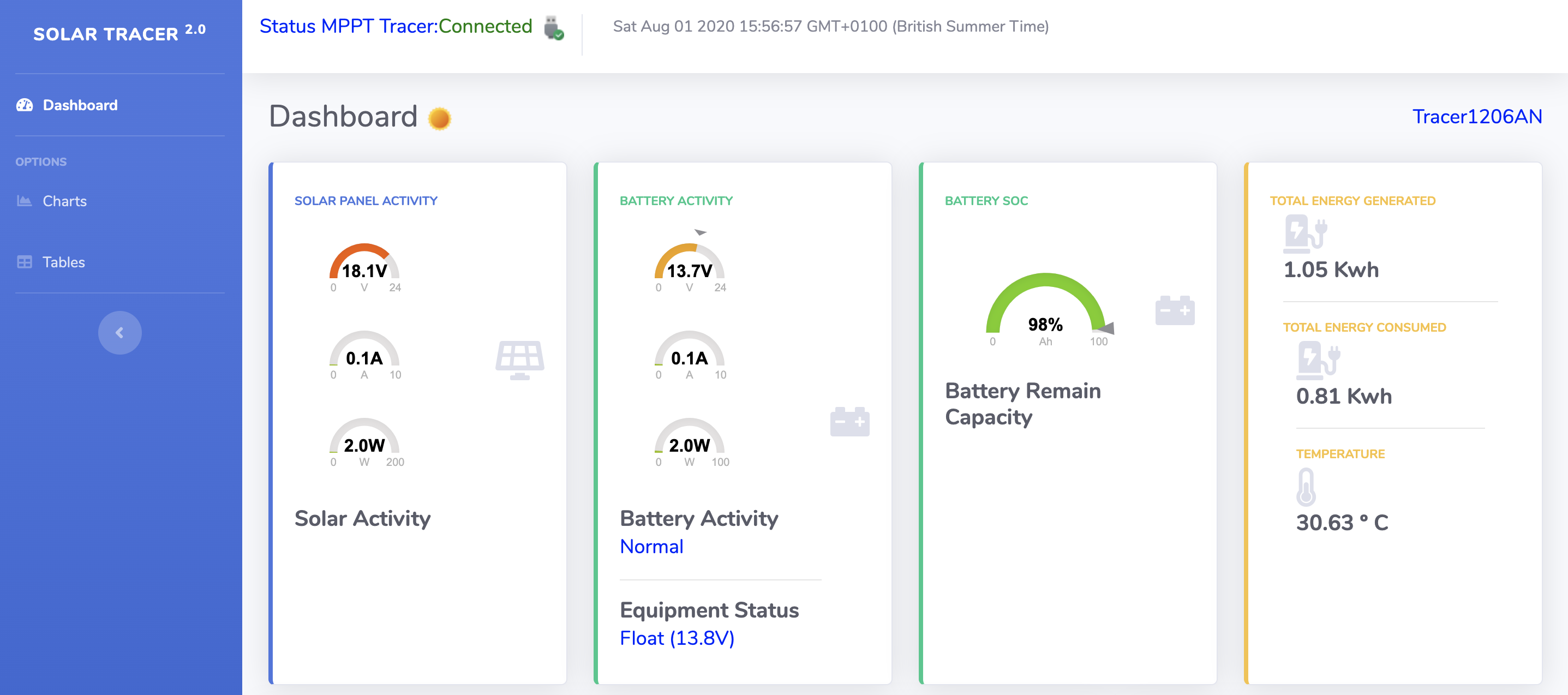Viewport: 1568px width, 695px height.
Task: Click the battery 0.1A current gauge
Action: point(689,356)
